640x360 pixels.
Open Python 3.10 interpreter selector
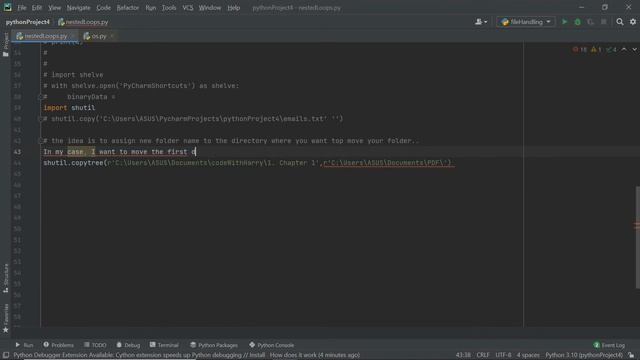point(584,356)
